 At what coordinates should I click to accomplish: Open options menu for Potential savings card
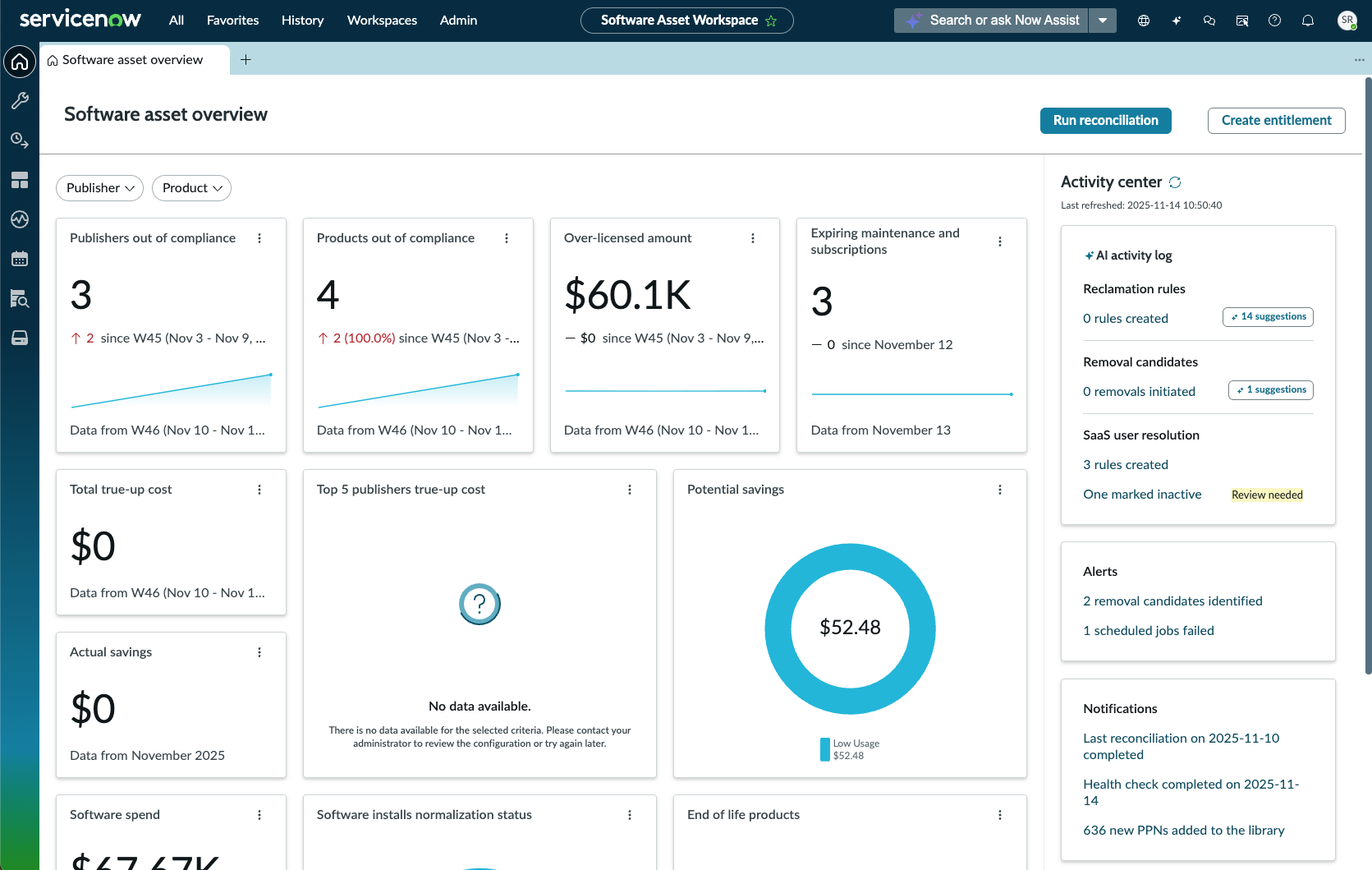pyautogui.click(x=999, y=490)
